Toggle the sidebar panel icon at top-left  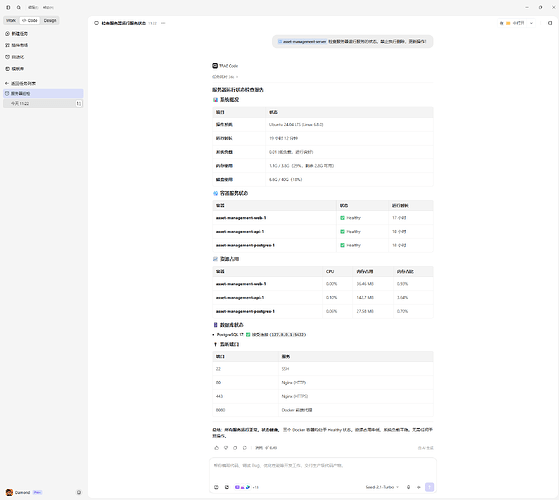[x=8, y=7]
